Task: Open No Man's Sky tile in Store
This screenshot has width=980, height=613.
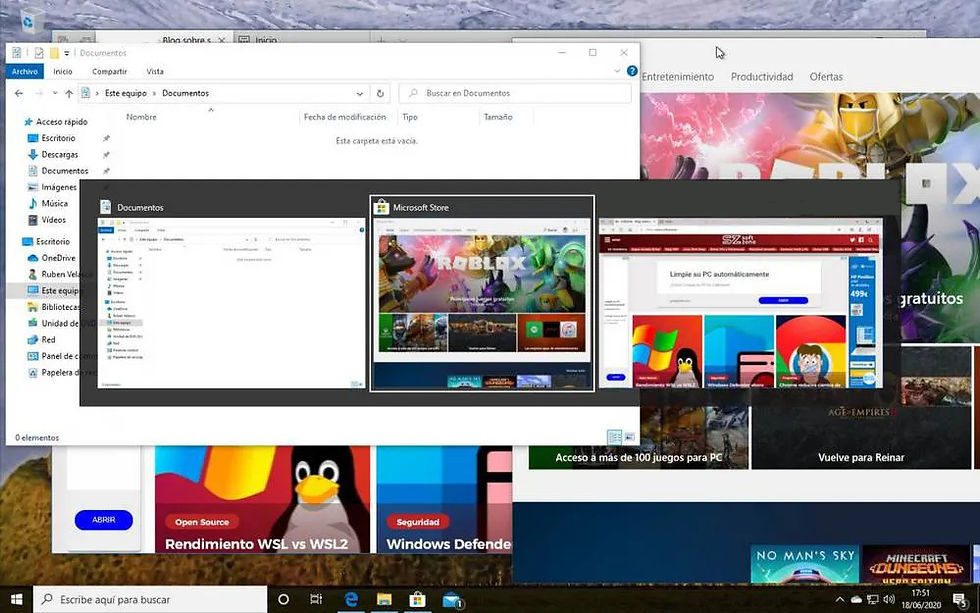Action: click(x=805, y=565)
